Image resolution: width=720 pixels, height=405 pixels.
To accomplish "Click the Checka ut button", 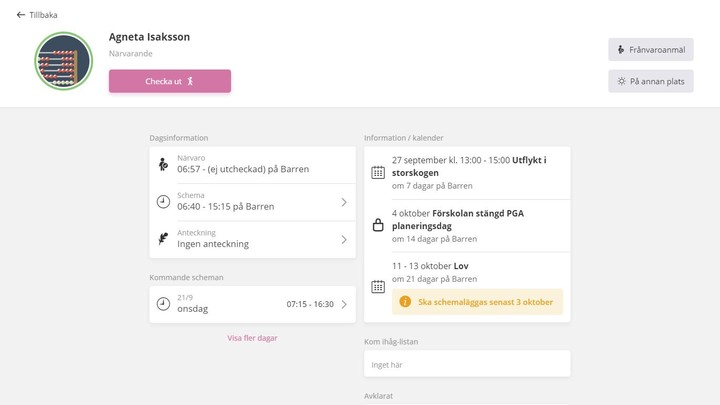I will click(170, 81).
